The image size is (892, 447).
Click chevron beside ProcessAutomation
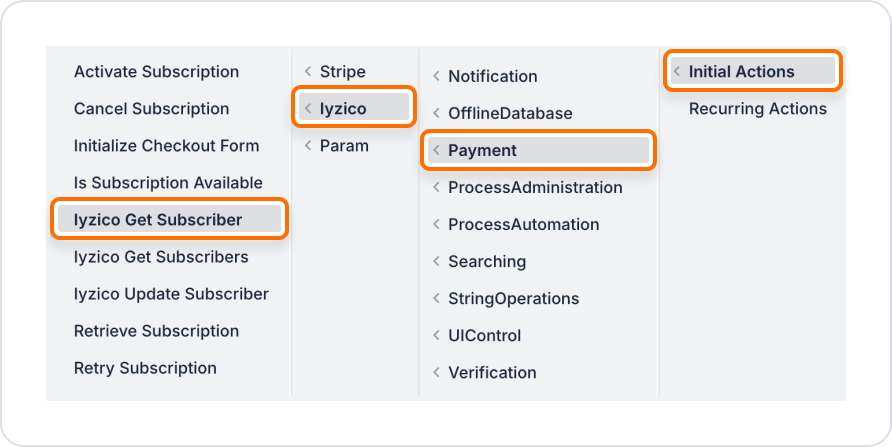coord(436,225)
